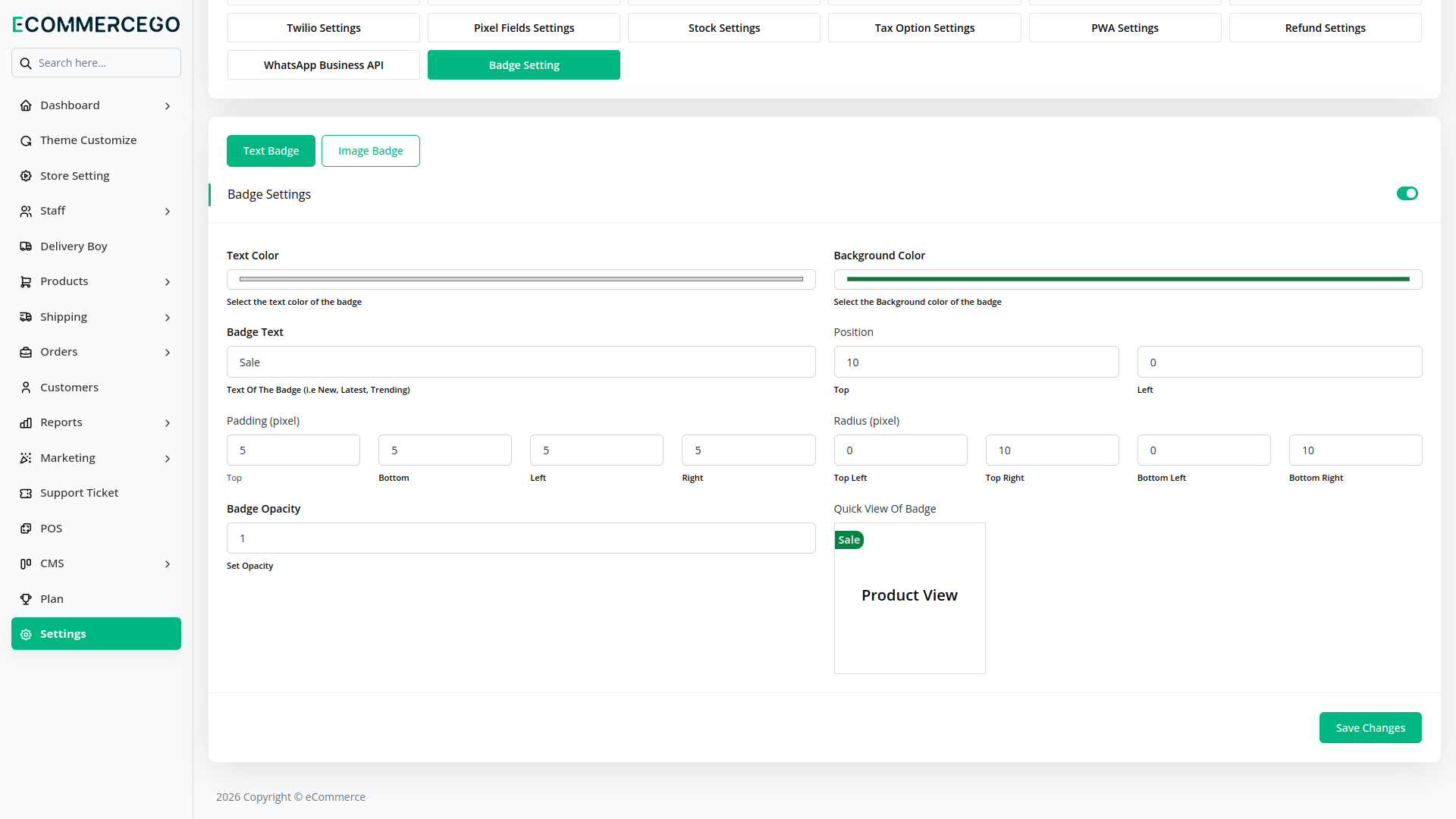Screen dimensions: 1456x819
Task: Click the Save Changes button
Action: (1370, 728)
